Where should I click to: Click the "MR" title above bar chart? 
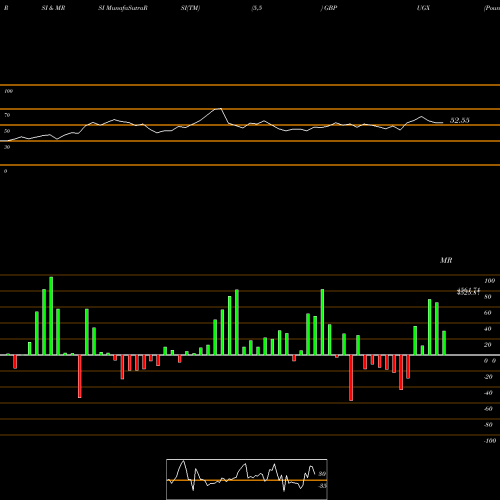pyautogui.click(x=446, y=260)
